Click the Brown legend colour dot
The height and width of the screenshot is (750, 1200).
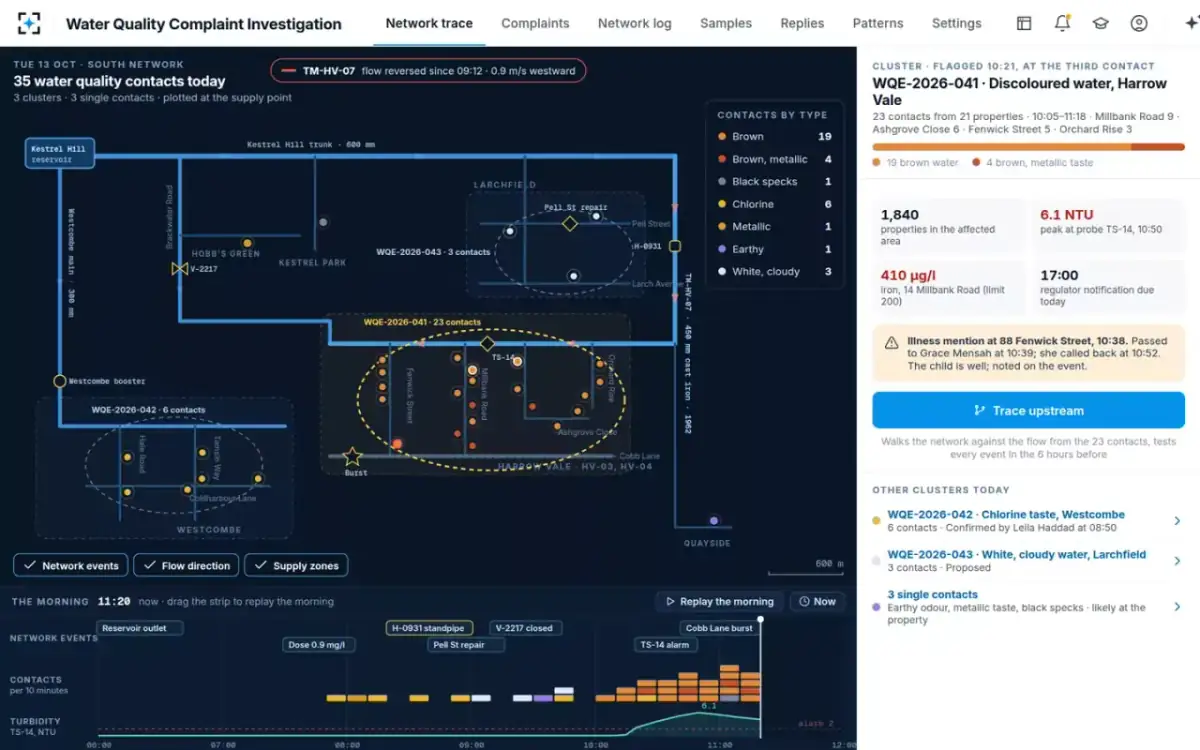722,137
